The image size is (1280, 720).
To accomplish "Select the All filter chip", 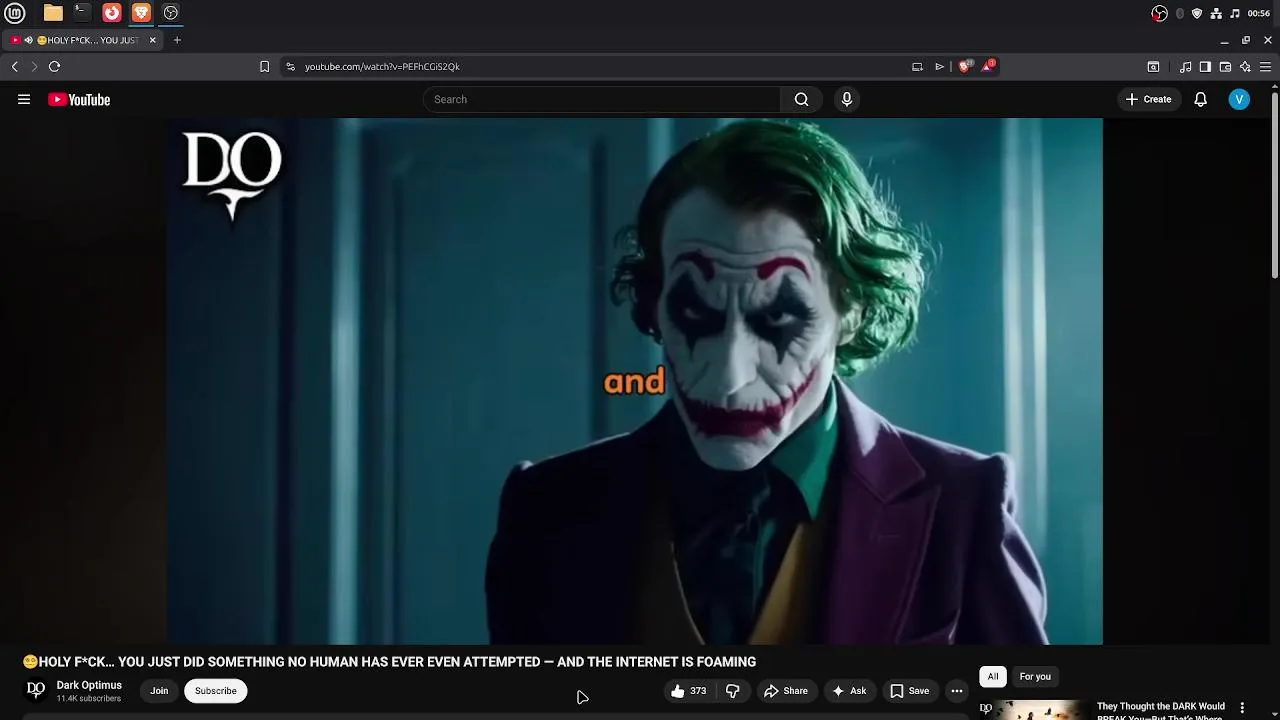I will click(x=993, y=677).
